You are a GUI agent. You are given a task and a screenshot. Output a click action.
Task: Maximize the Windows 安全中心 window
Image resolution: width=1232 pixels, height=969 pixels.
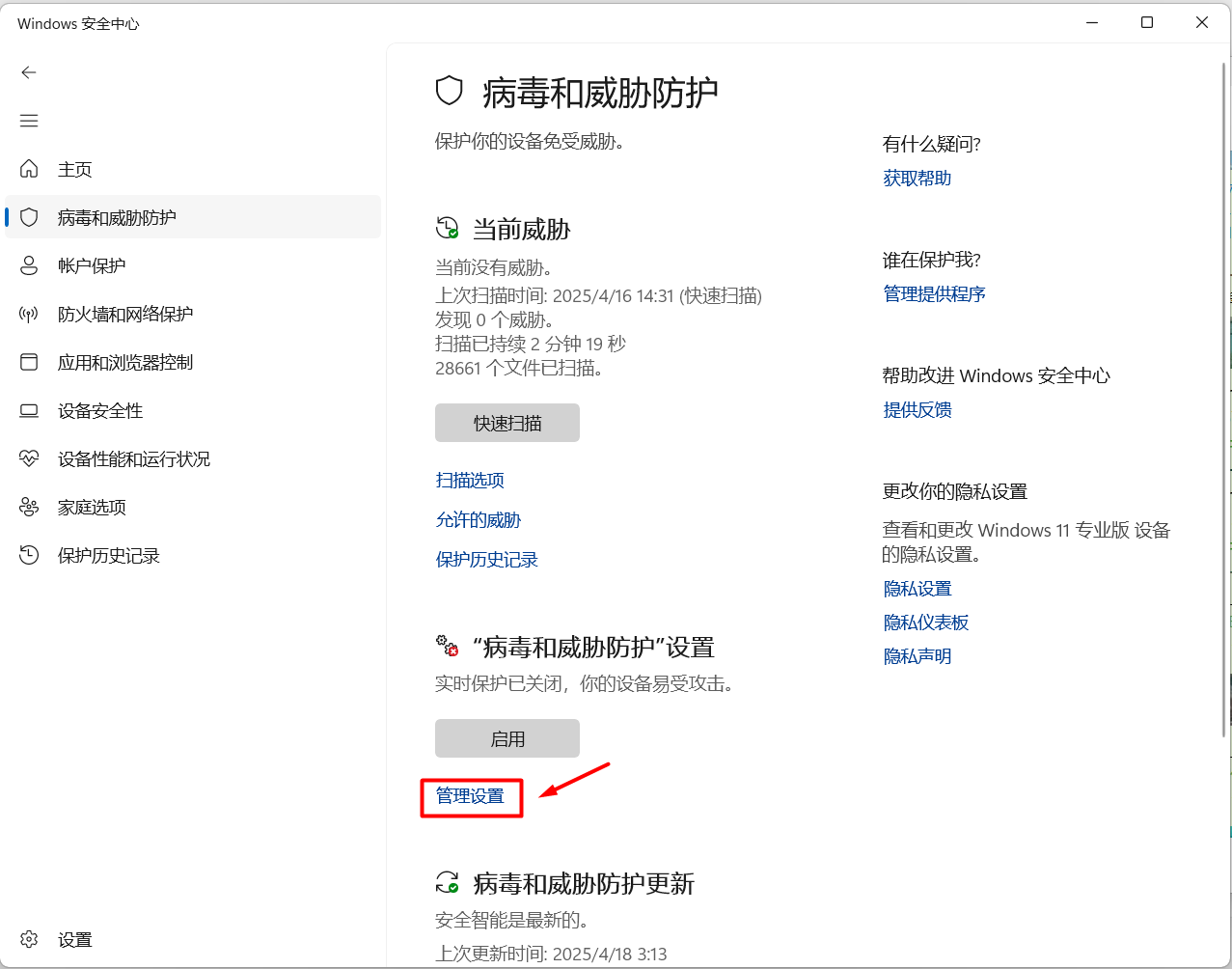click(1147, 22)
